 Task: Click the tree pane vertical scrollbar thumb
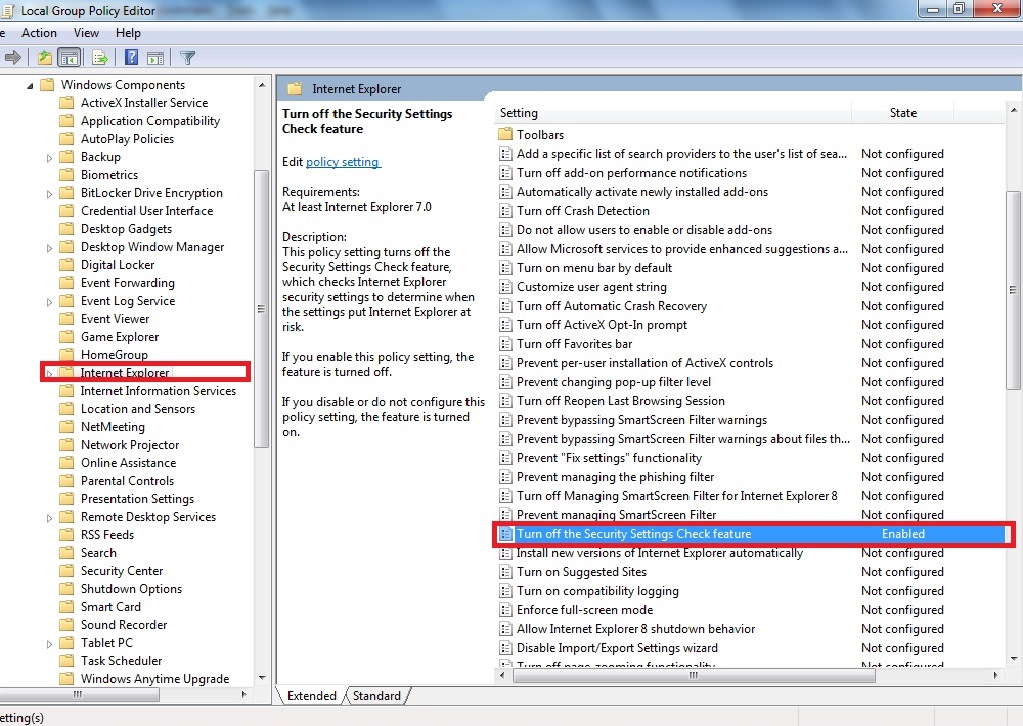click(x=261, y=309)
